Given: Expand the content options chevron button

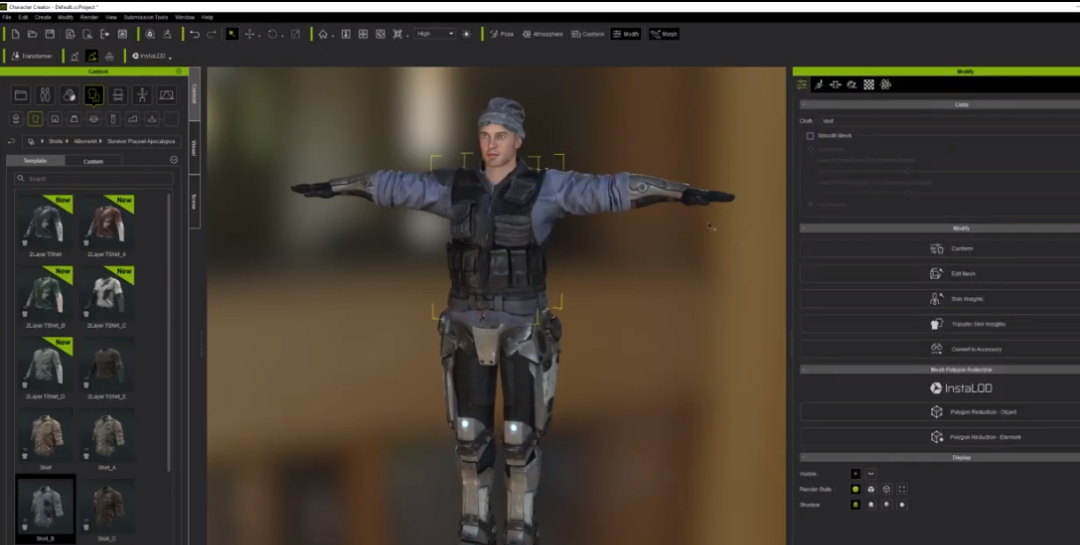Looking at the screenshot, I should pos(174,160).
